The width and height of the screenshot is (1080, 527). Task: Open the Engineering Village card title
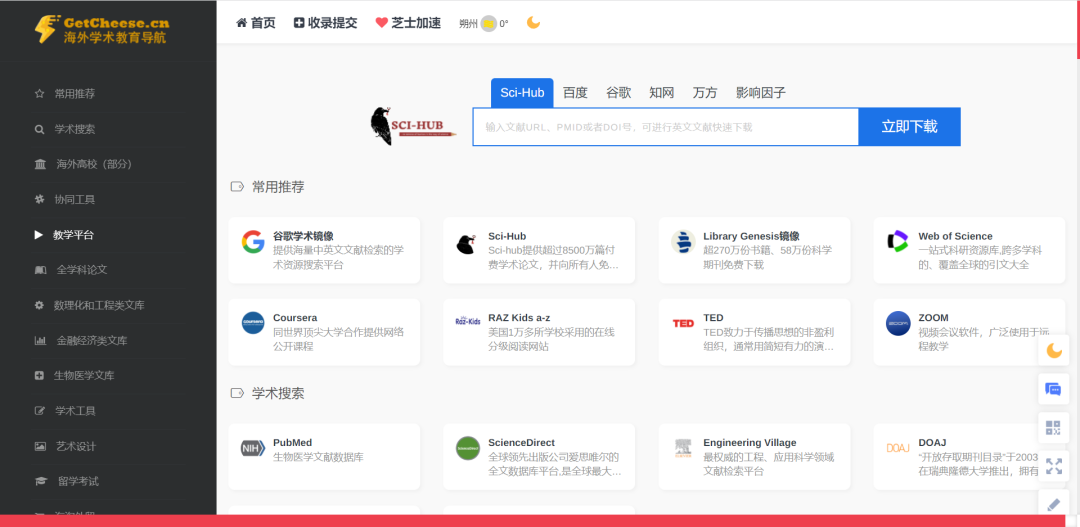tap(749, 443)
